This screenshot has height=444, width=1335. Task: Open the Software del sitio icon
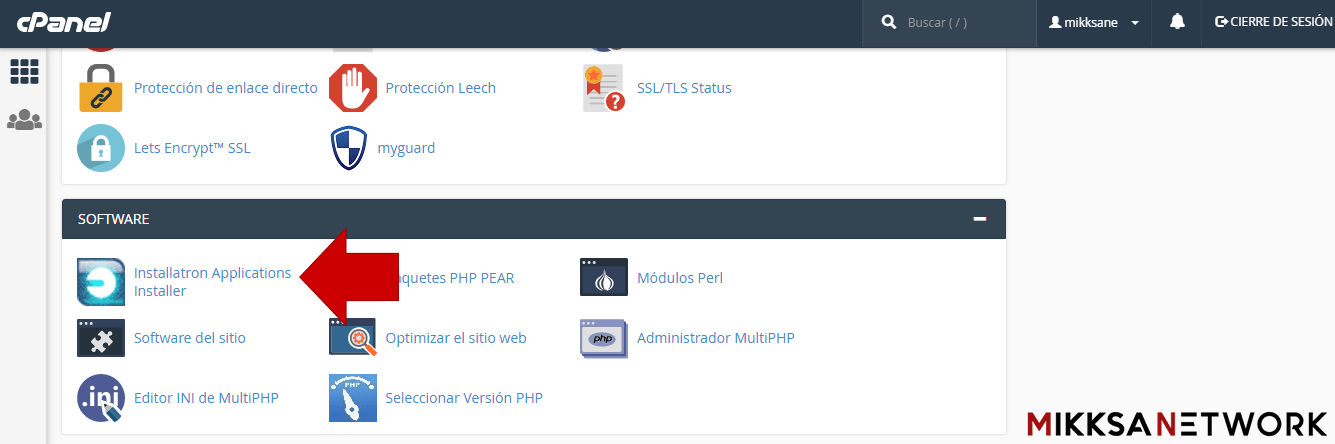[101, 338]
